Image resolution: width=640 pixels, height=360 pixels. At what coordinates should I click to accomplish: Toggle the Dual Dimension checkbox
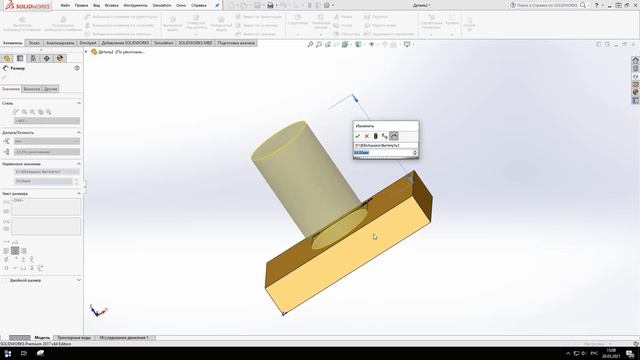[x=4, y=280]
